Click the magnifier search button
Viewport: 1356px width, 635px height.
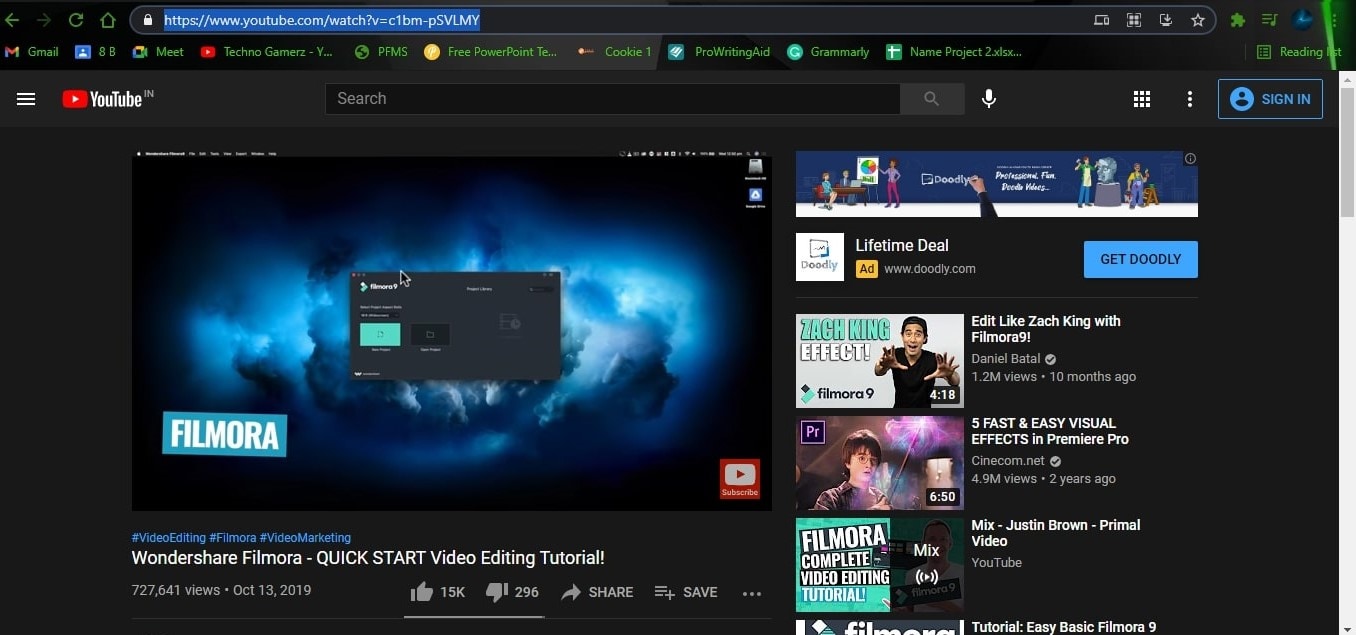[932, 99]
